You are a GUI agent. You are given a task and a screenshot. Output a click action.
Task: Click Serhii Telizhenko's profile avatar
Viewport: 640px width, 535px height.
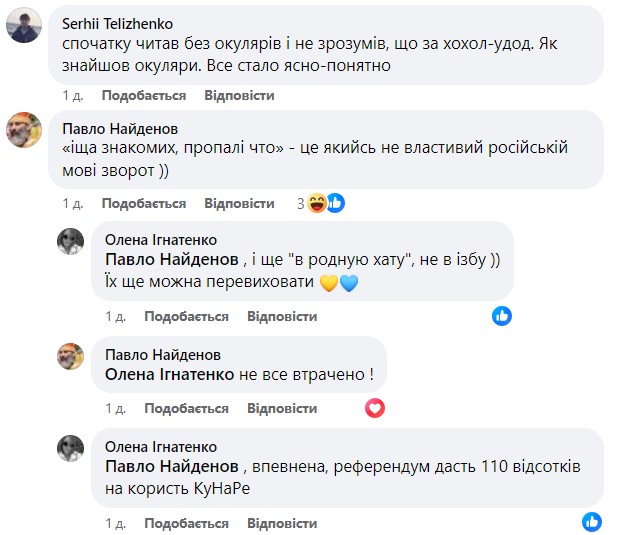tap(24, 28)
